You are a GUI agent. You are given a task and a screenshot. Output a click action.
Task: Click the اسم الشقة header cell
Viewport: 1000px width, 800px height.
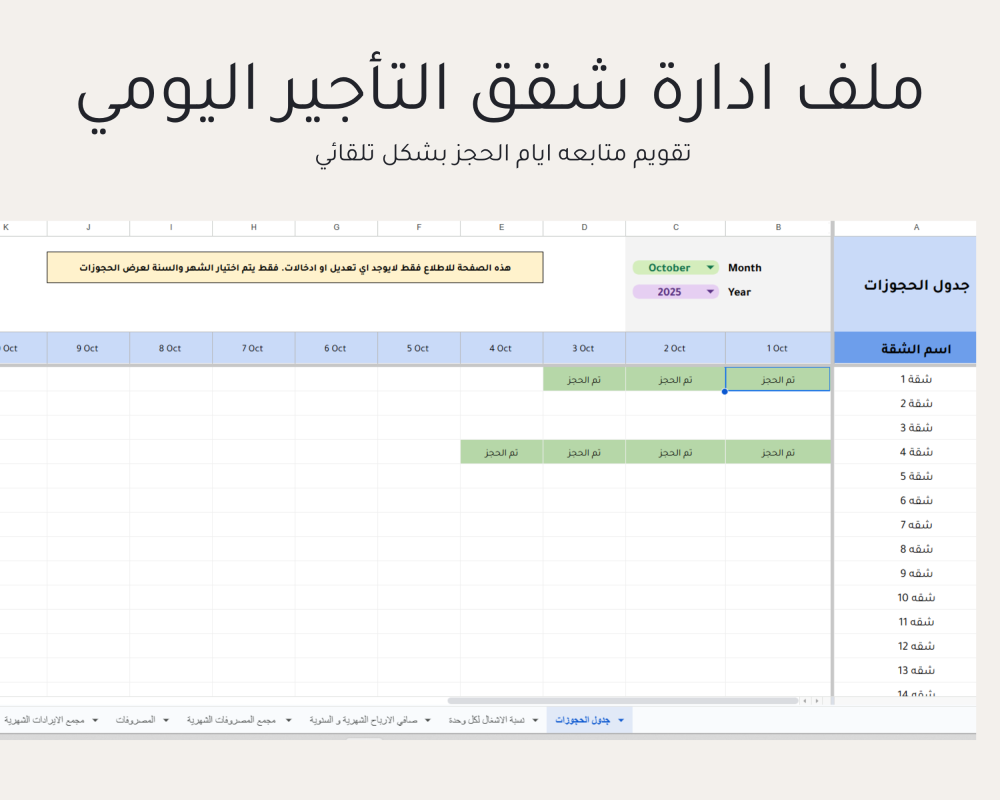(916, 349)
